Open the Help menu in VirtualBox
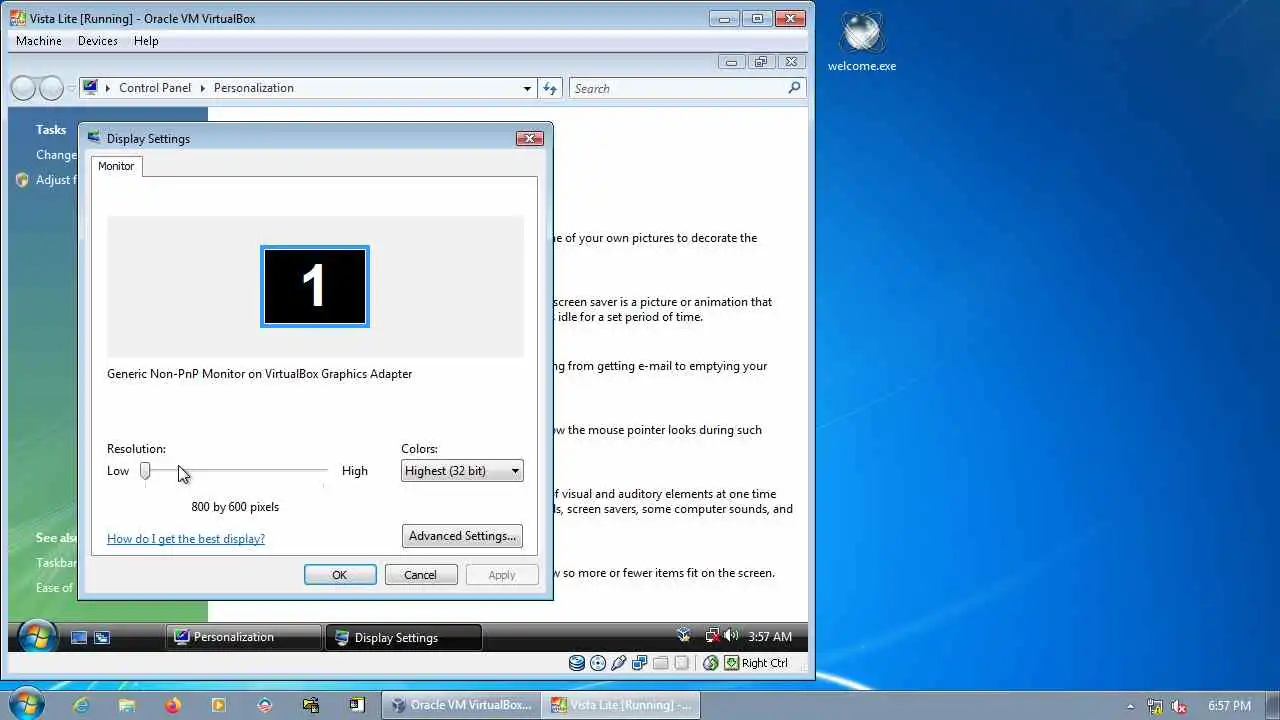 pyautogui.click(x=146, y=41)
